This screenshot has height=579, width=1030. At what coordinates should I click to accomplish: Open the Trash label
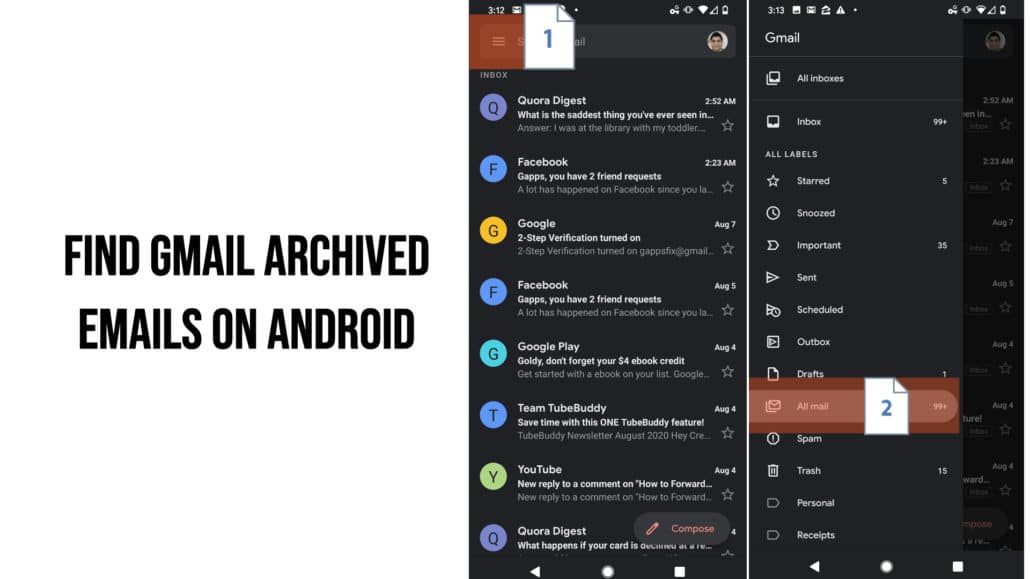coord(855,471)
